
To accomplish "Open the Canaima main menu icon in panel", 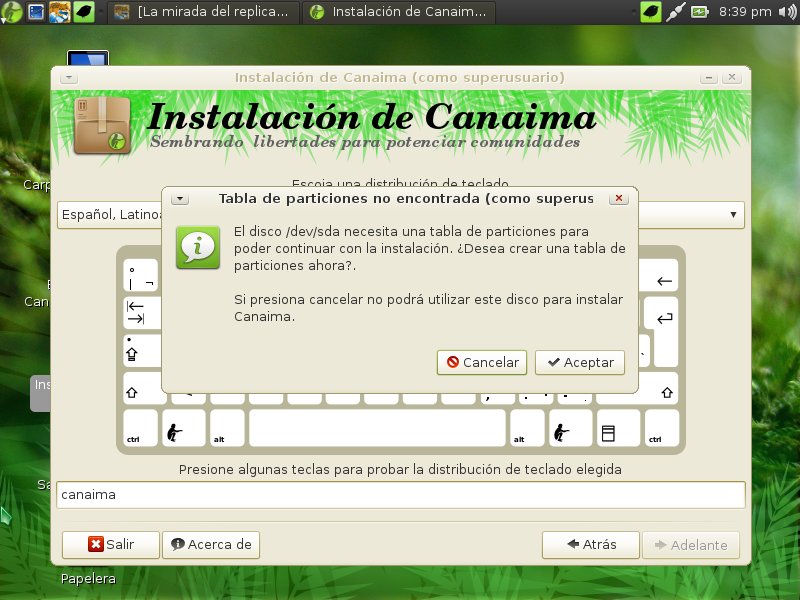I will [x=10, y=12].
